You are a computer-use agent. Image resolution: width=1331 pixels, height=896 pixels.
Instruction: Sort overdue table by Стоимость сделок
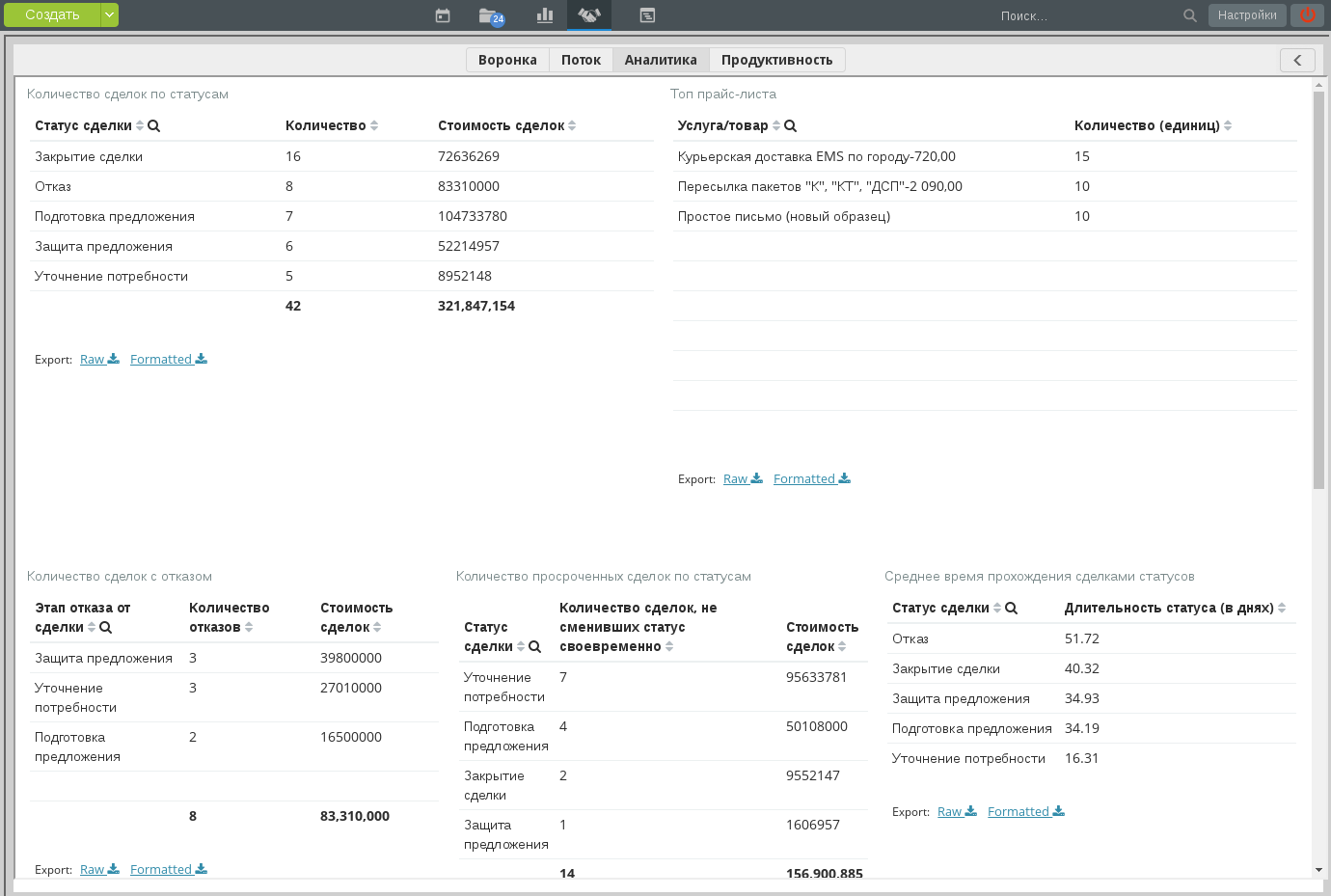tap(842, 646)
